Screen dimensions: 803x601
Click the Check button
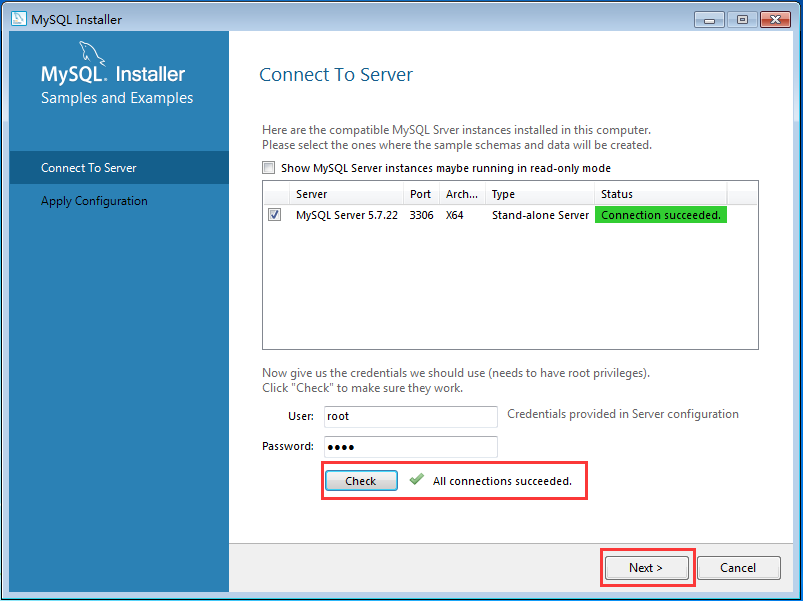pyautogui.click(x=361, y=481)
